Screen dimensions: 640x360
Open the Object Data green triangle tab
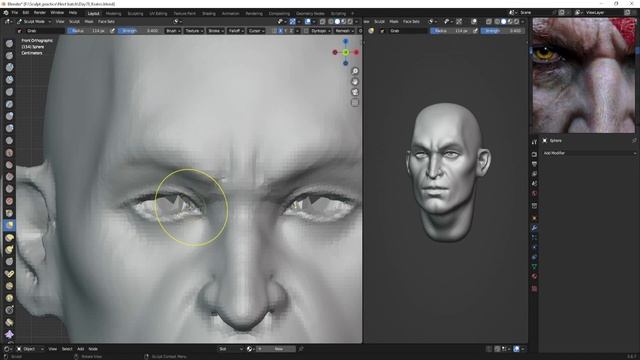[534, 267]
